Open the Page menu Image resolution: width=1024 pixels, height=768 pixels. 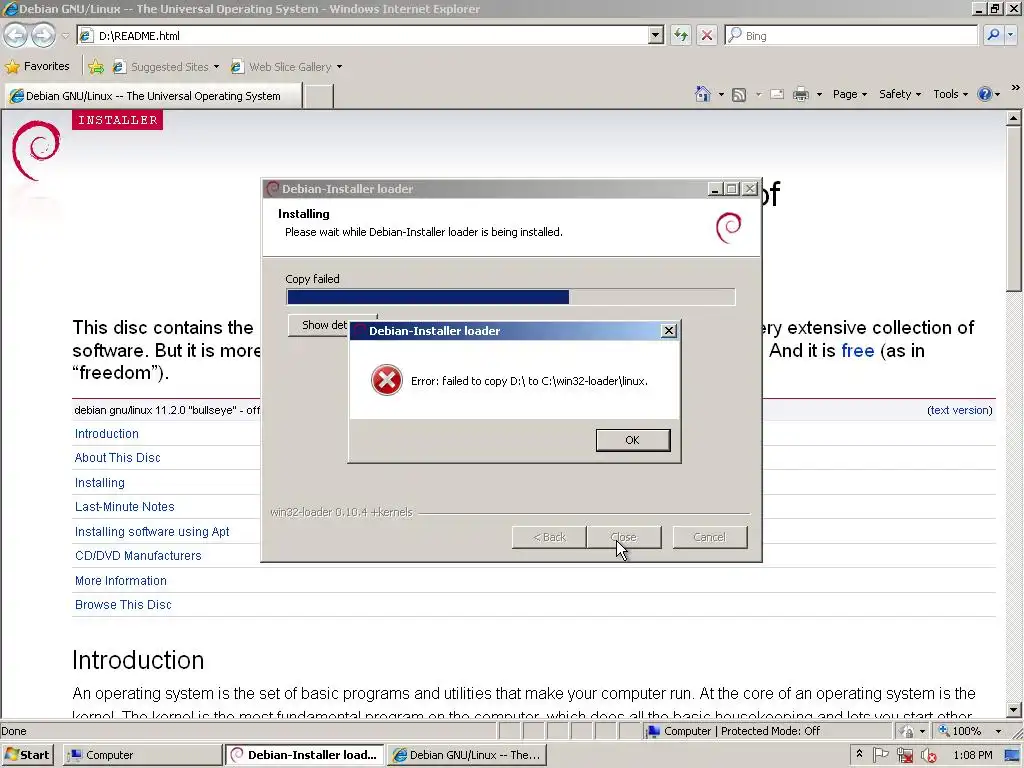point(850,94)
